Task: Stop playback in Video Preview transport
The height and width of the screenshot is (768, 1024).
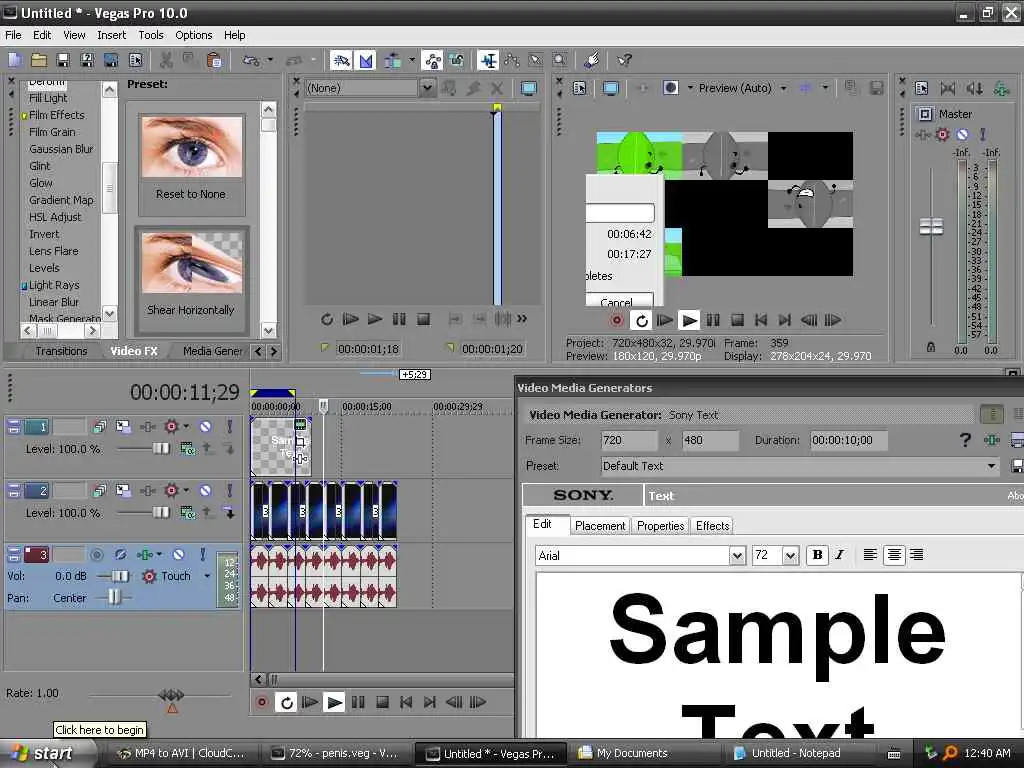Action: coord(737,320)
